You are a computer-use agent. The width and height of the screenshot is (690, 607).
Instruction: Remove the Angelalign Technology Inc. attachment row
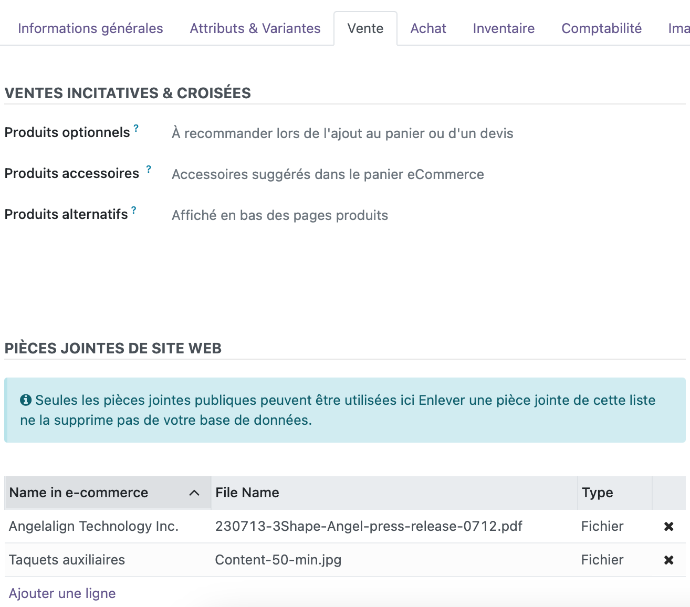pos(668,527)
